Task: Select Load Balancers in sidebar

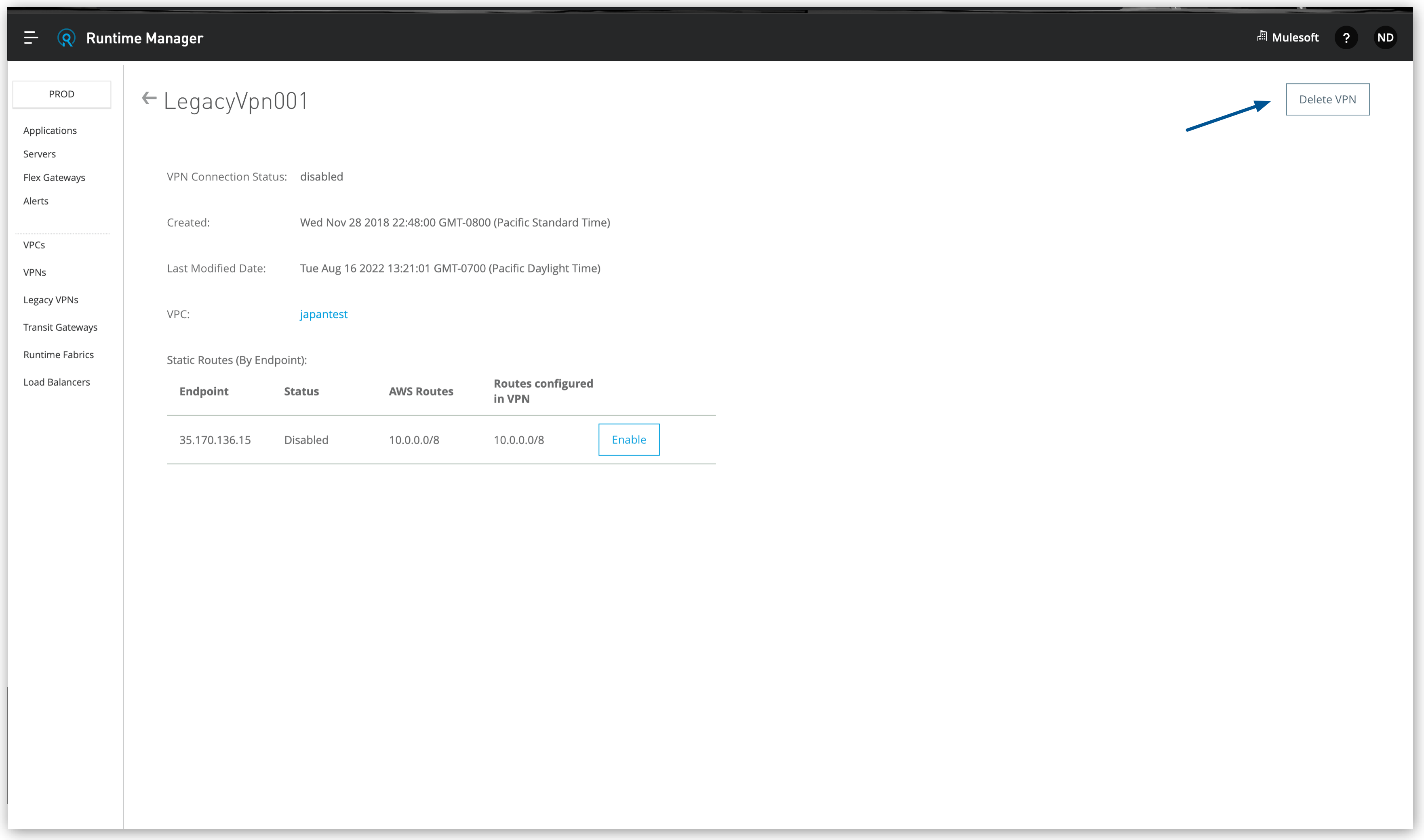Action: (57, 382)
